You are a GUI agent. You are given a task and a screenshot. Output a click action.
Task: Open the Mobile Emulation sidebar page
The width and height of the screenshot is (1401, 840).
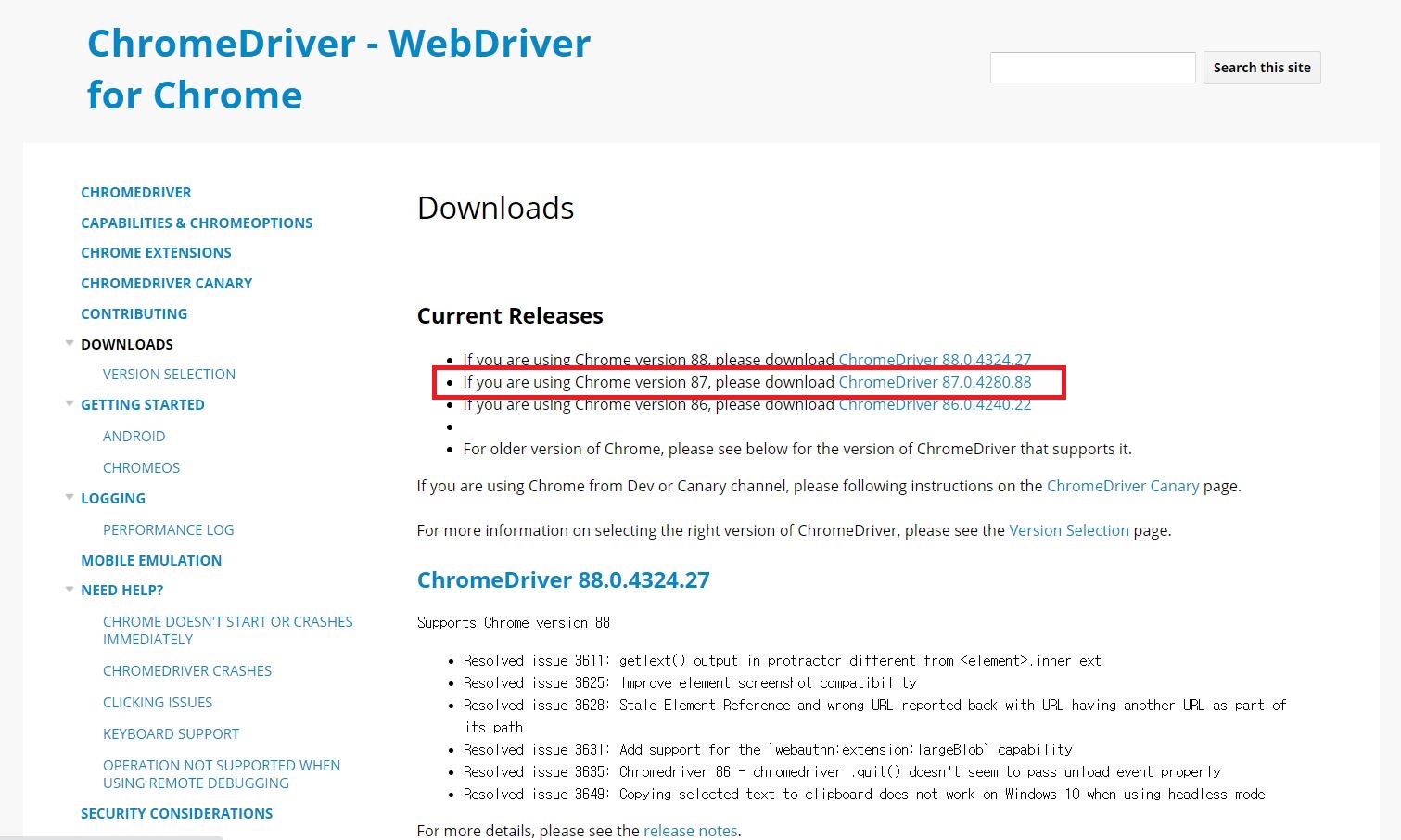(x=151, y=560)
